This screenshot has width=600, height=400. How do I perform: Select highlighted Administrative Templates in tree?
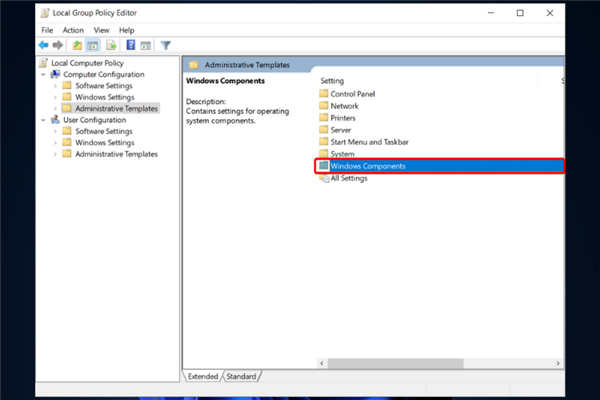(116, 109)
